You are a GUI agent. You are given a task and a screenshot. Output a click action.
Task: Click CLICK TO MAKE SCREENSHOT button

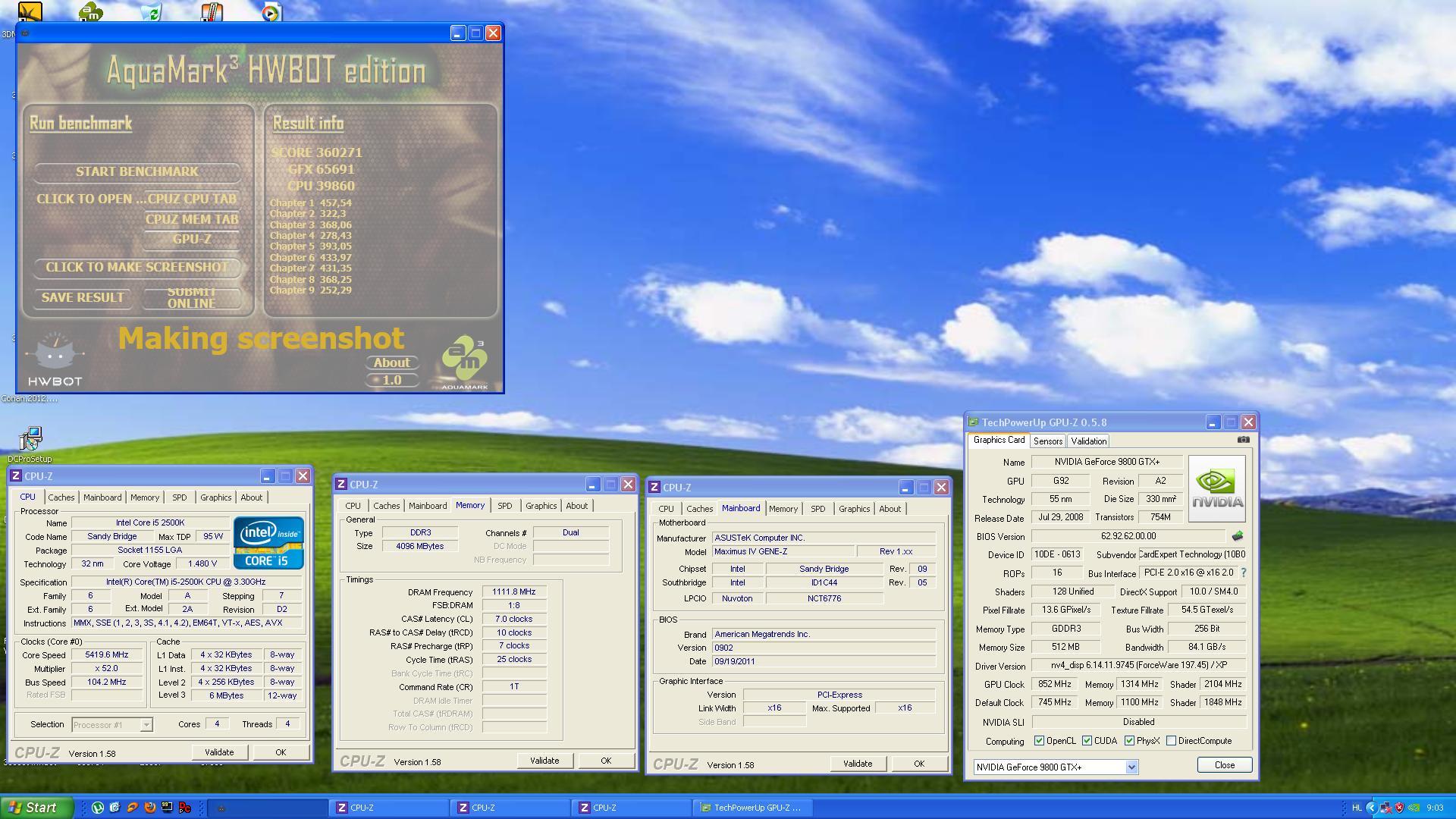coord(137,267)
